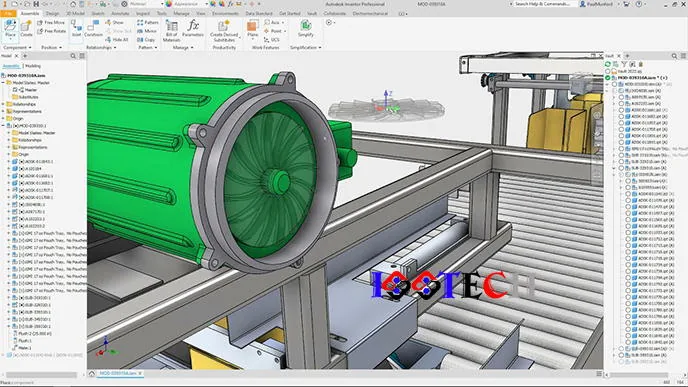The width and height of the screenshot is (688, 387).
Task: Click the Hide All button
Action: 117,39
